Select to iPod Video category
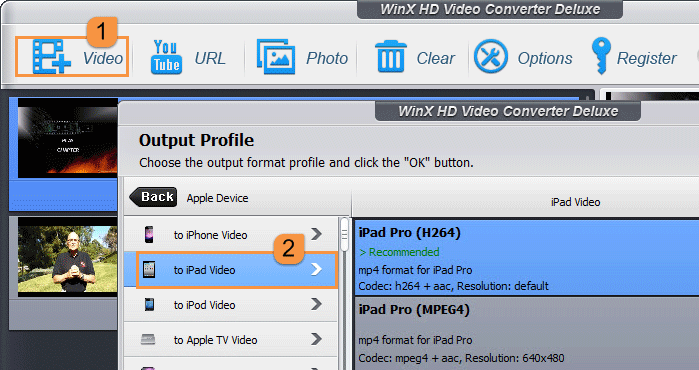This screenshot has height=370, width=699. click(x=230, y=305)
